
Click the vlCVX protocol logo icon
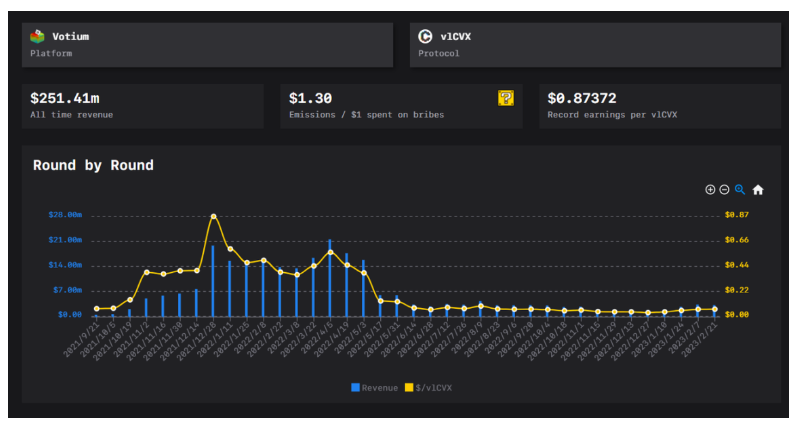(x=425, y=37)
